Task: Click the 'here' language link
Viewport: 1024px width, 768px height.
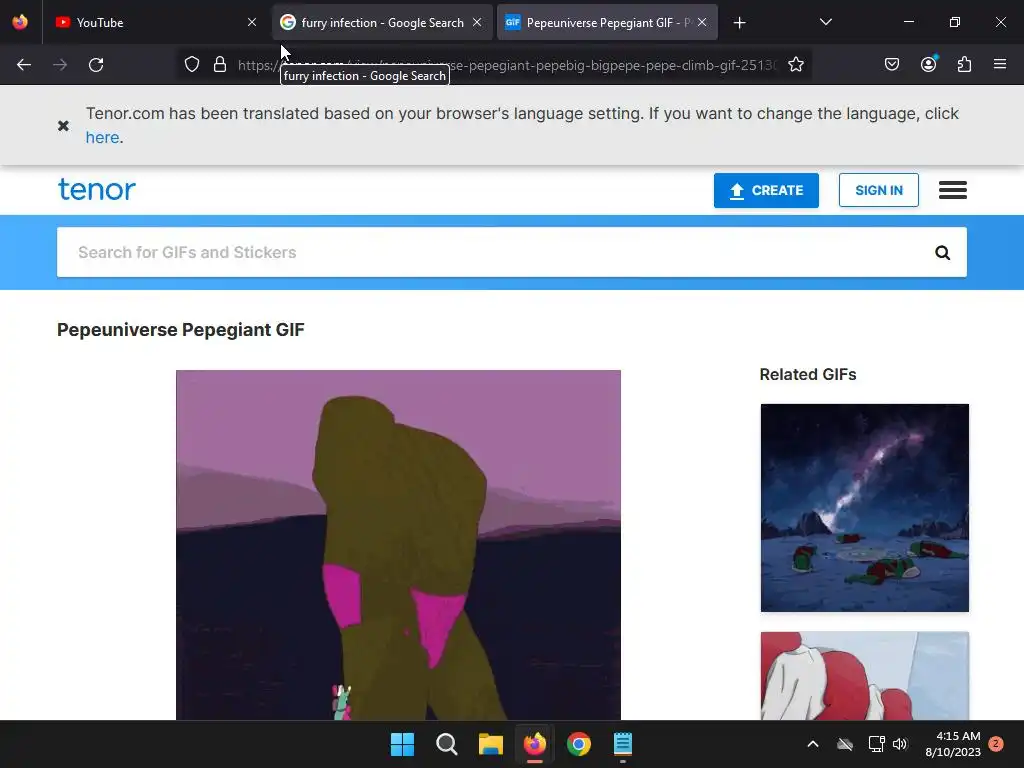Action: [103, 138]
